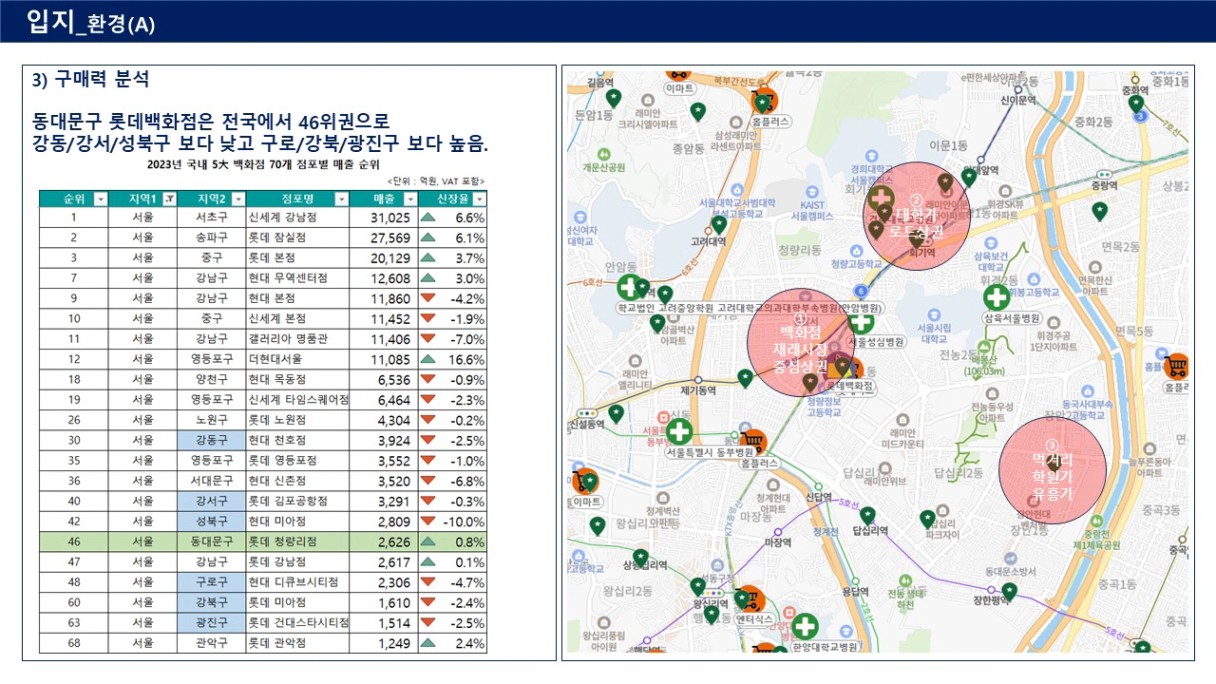Open the 순위 column filter dropdown
Viewport: 1216px width, 684px height.
[99, 199]
